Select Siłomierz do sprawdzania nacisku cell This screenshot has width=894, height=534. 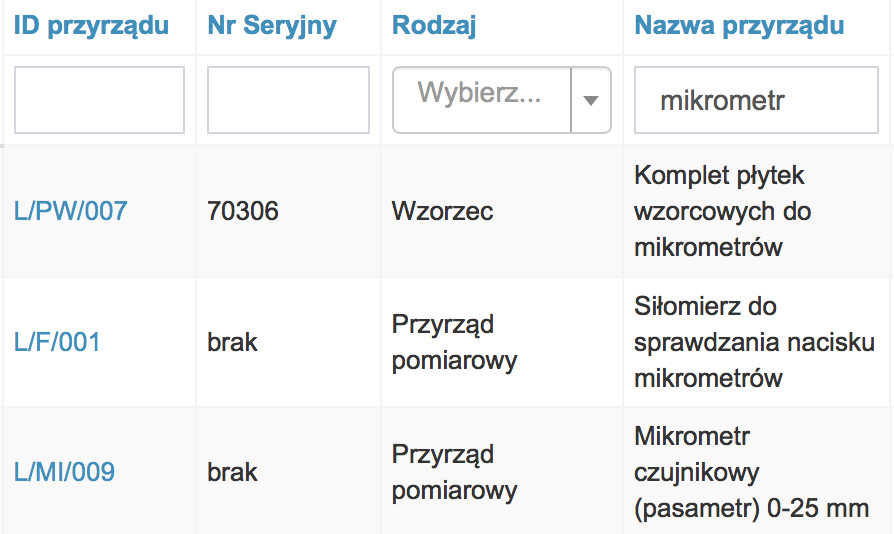click(x=754, y=343)
